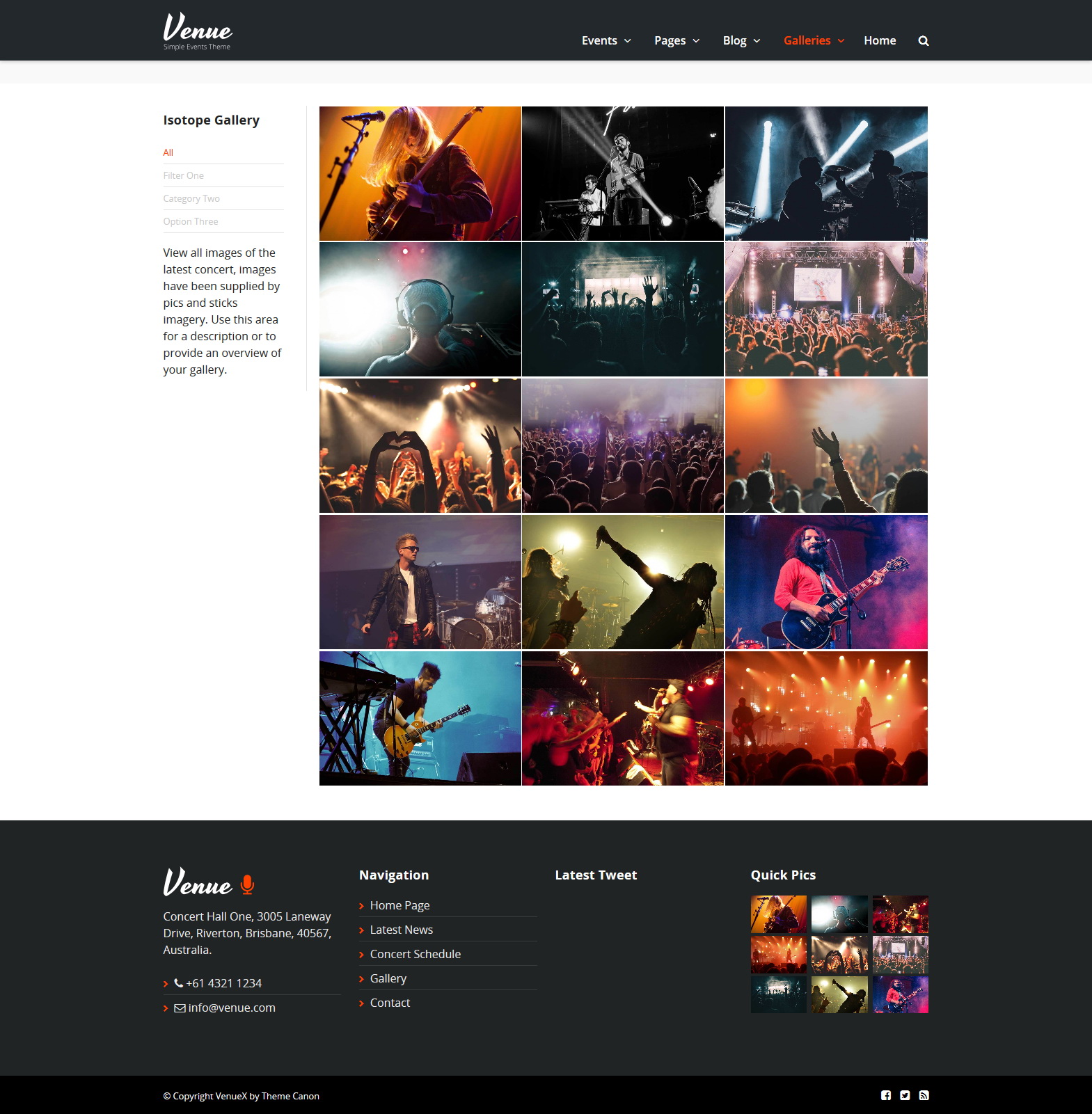Open Quick Pics orange stage lights thumbnail
Screen dimensions: 1092x1114
[779, 955]
